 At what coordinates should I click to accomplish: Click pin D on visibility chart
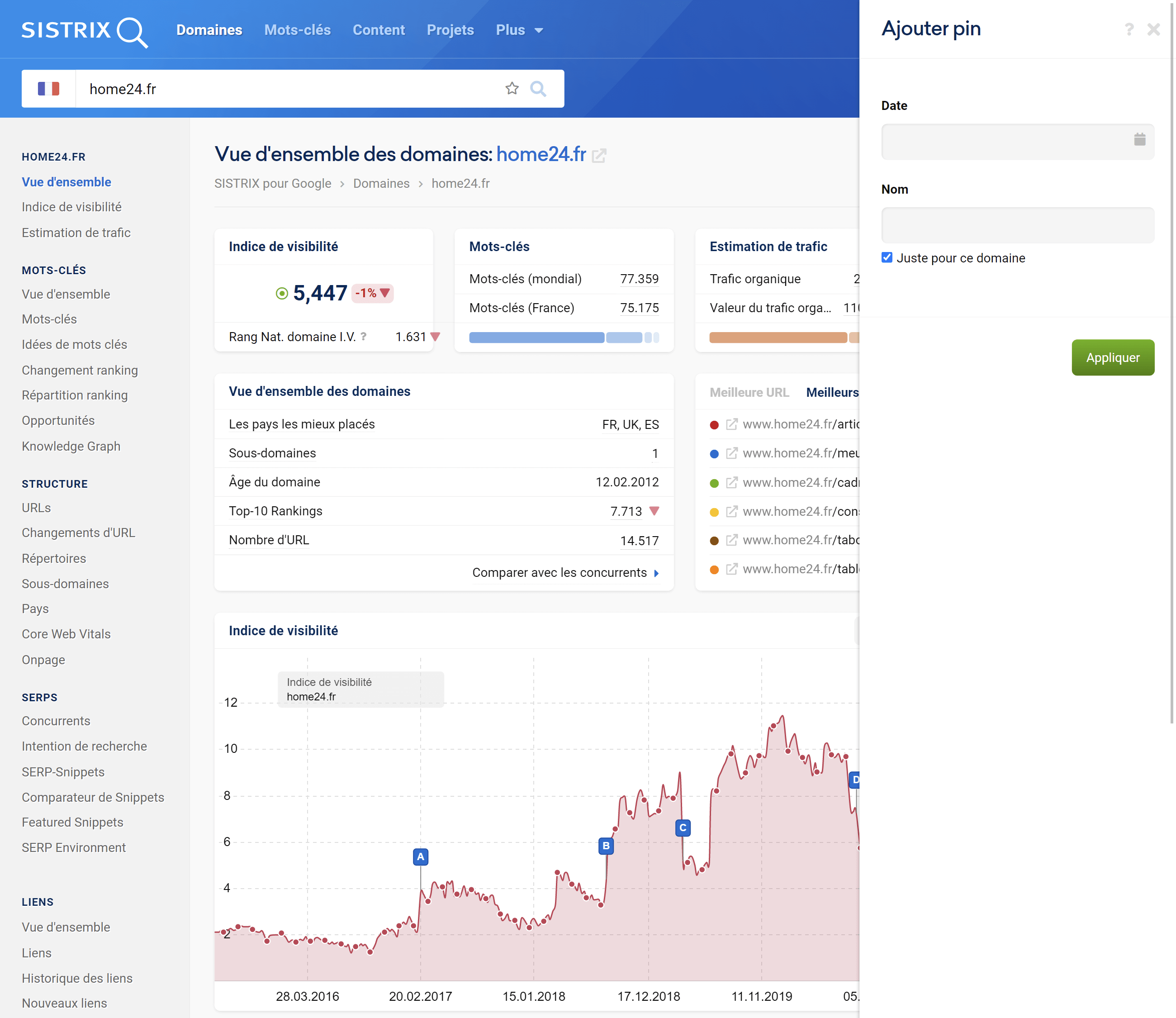click(854, 780)
